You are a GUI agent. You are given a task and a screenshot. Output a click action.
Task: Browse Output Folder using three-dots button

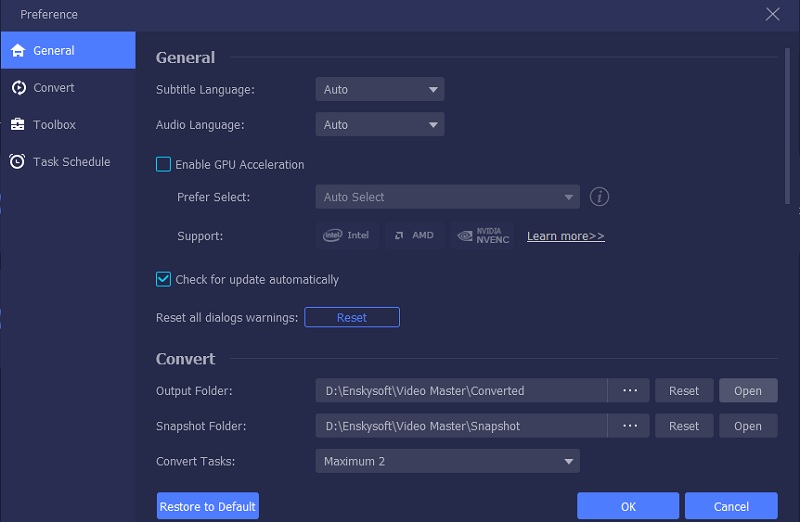[629, 391]
